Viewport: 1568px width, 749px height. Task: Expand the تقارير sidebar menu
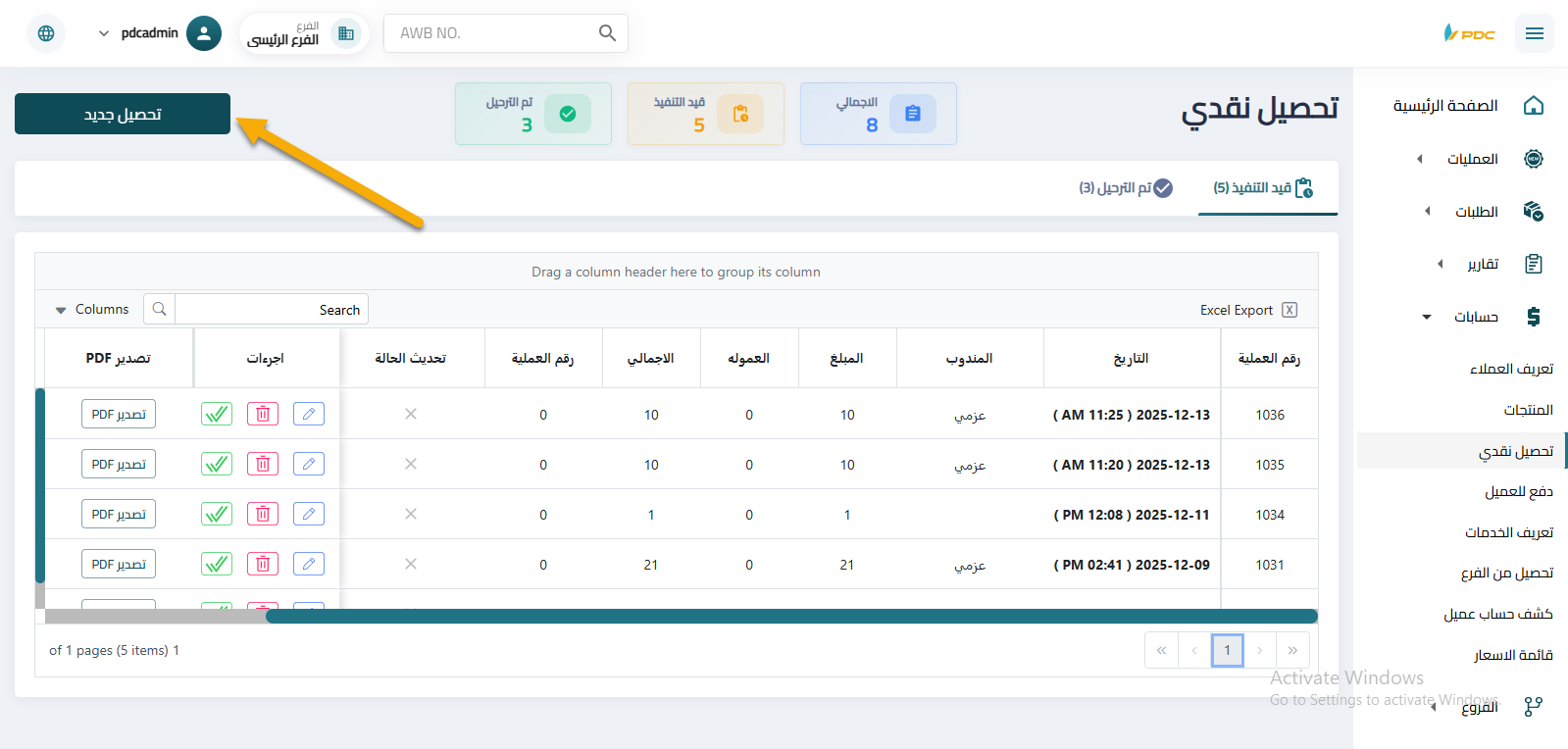tap(1481, 264)
